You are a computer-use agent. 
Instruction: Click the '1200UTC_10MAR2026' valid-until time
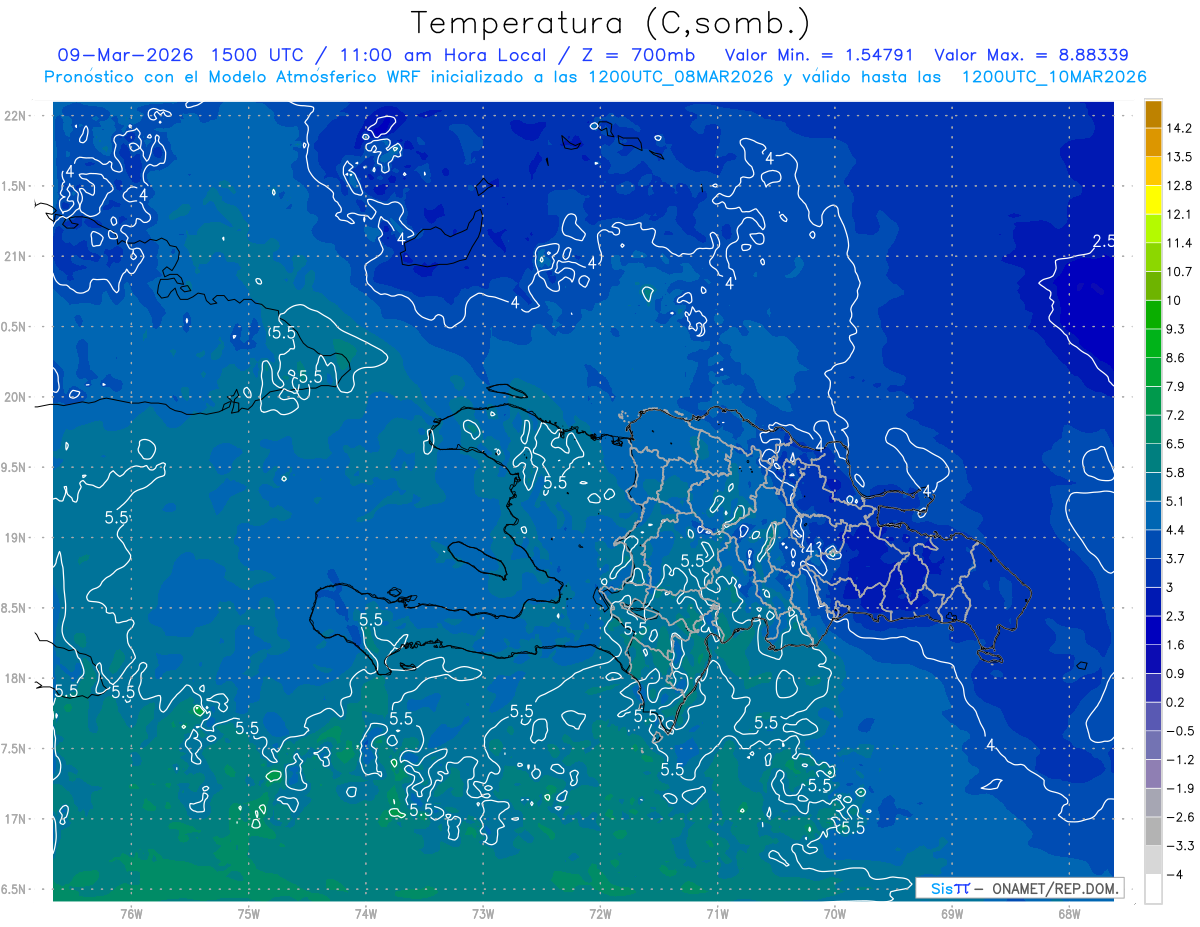pyautogui.click(x=1054, y=77)
